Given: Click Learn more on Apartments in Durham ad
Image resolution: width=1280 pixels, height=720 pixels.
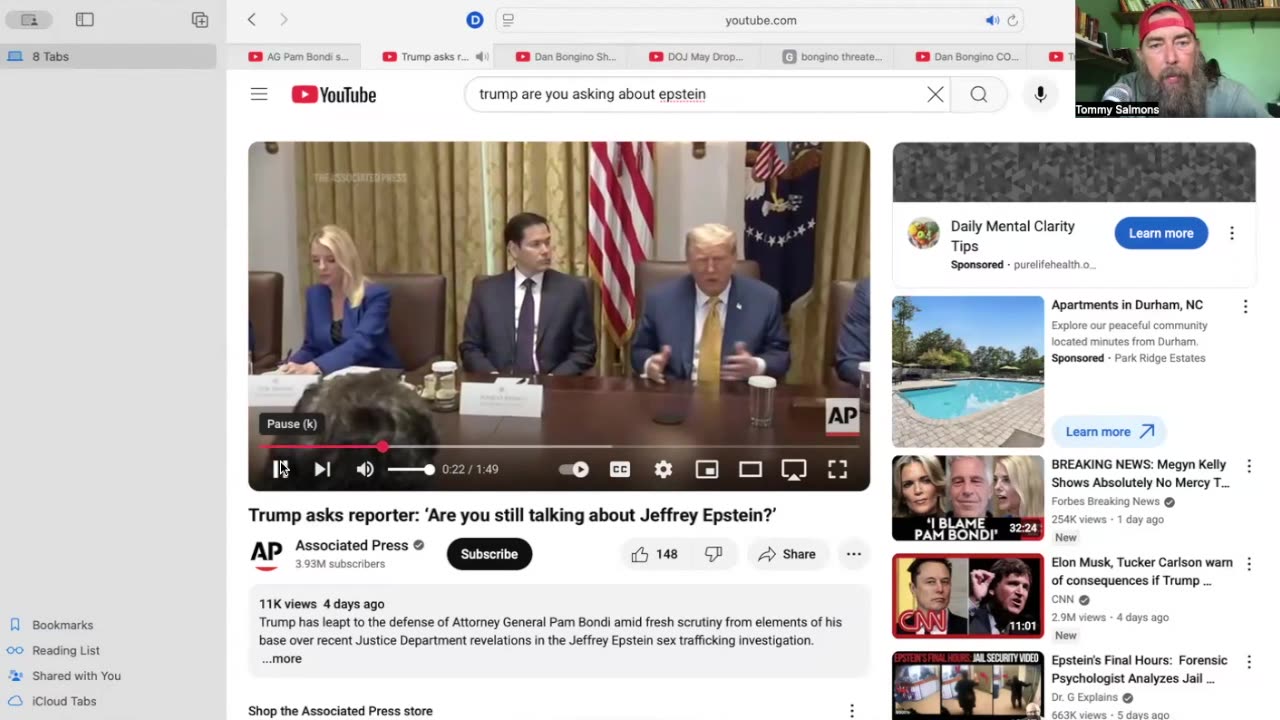Looking at the screenshot, I should 1109,432.
